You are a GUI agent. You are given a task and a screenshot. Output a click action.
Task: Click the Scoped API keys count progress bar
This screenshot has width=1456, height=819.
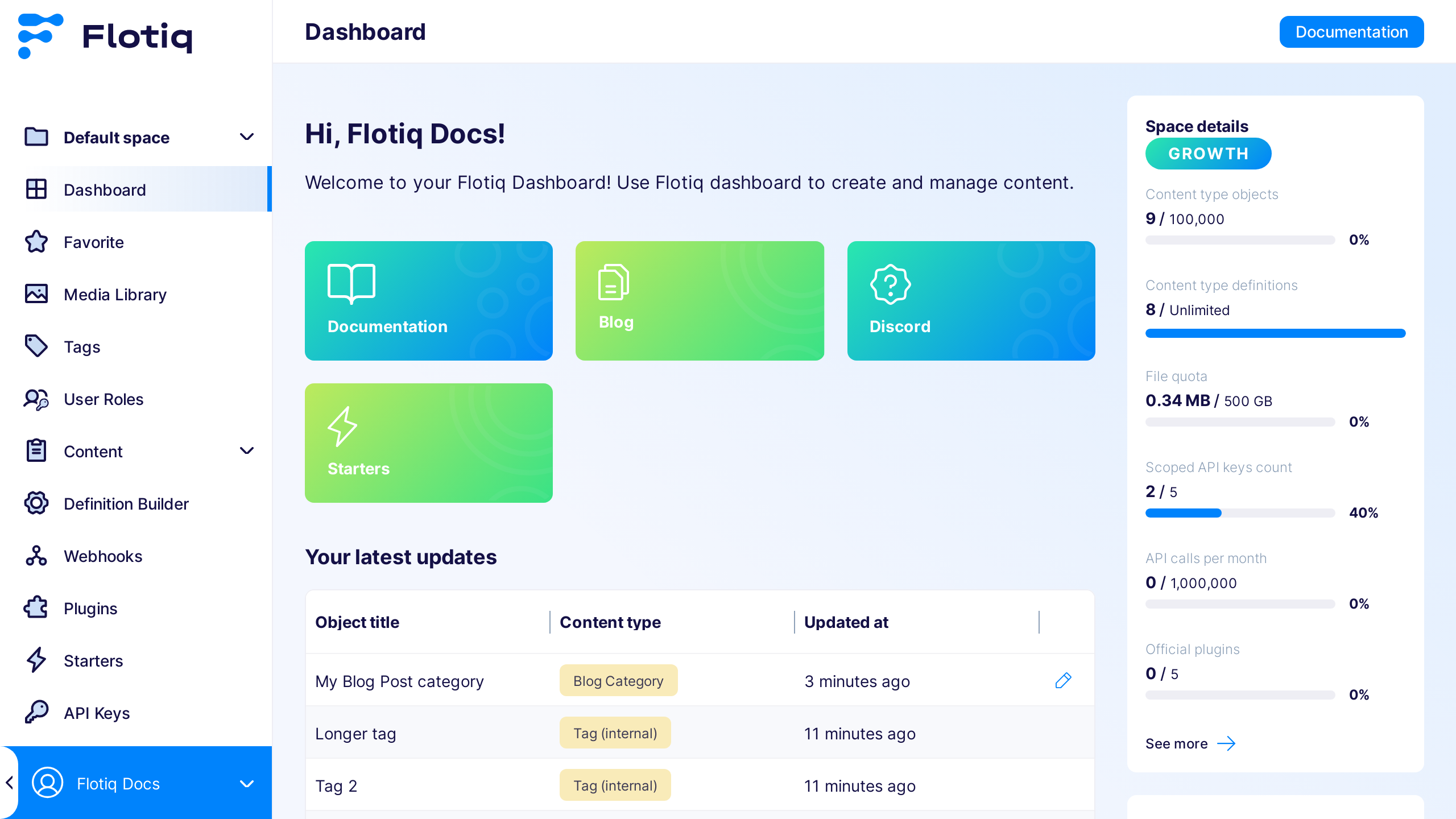point(1240,513)
